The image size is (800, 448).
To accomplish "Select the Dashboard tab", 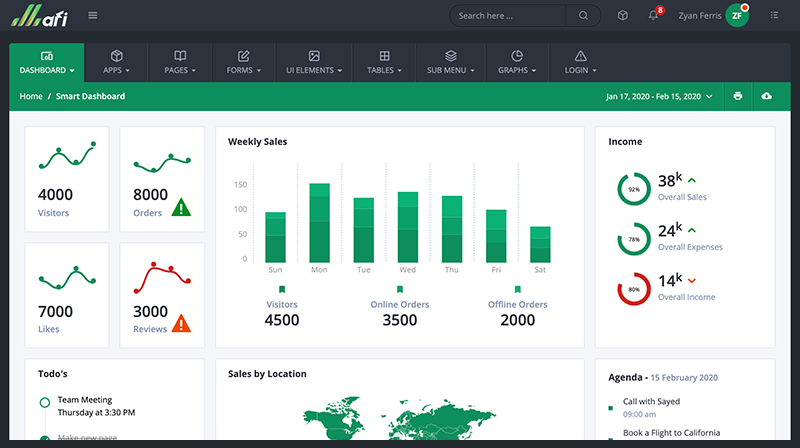I will 47,62.
